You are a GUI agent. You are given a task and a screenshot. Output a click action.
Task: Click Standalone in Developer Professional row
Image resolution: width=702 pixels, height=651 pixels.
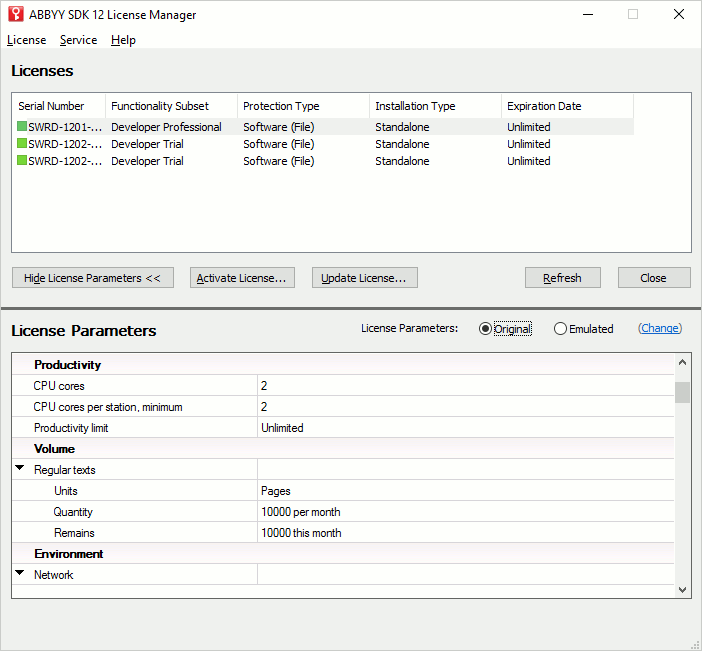[402, 127]
